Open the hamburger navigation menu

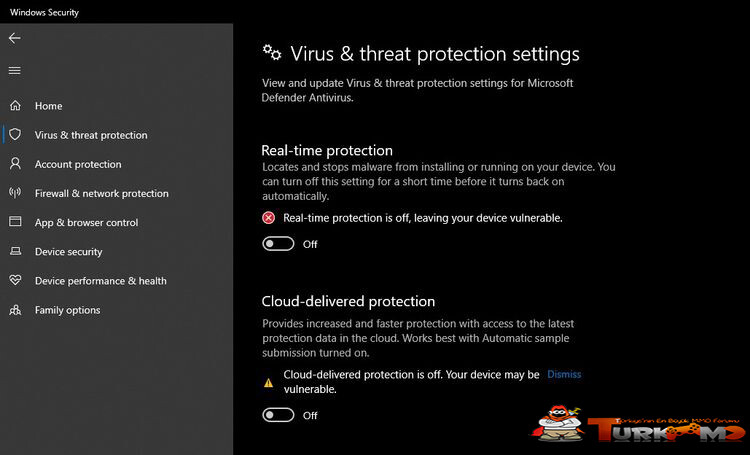tap(15, 71)
